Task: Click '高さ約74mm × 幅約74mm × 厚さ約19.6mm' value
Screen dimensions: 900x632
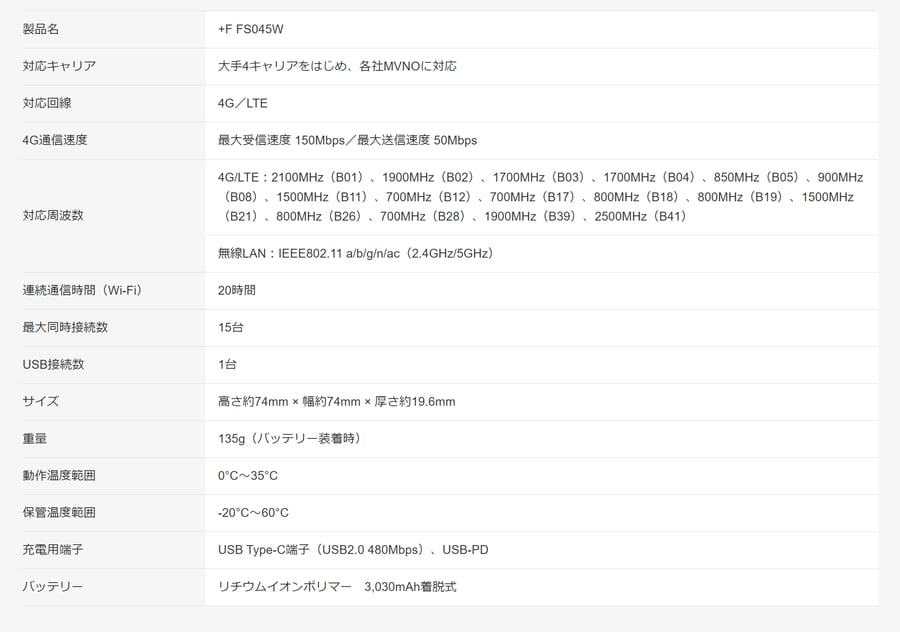Action: pyautogui.click(x=336, y=401)
